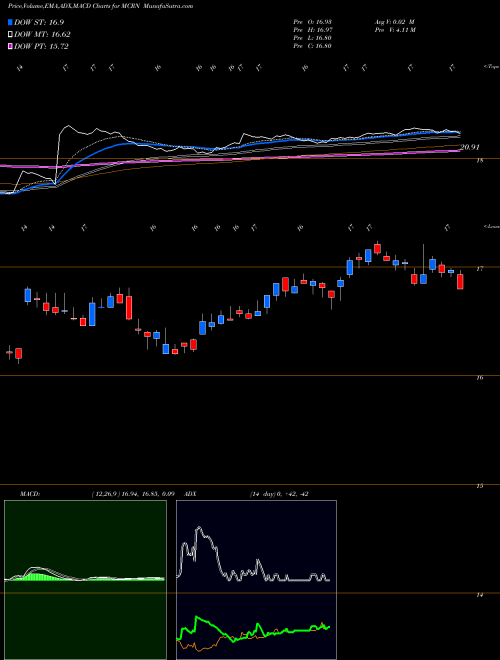
Task: Click the price axis label 16
Action: coord(480,378)
